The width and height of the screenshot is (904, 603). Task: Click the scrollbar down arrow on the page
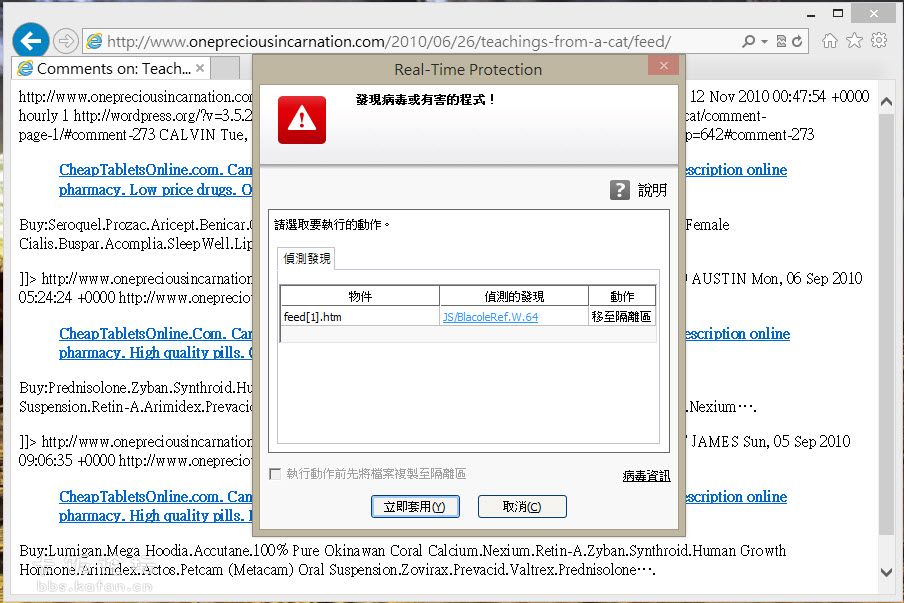pos(886,572)
